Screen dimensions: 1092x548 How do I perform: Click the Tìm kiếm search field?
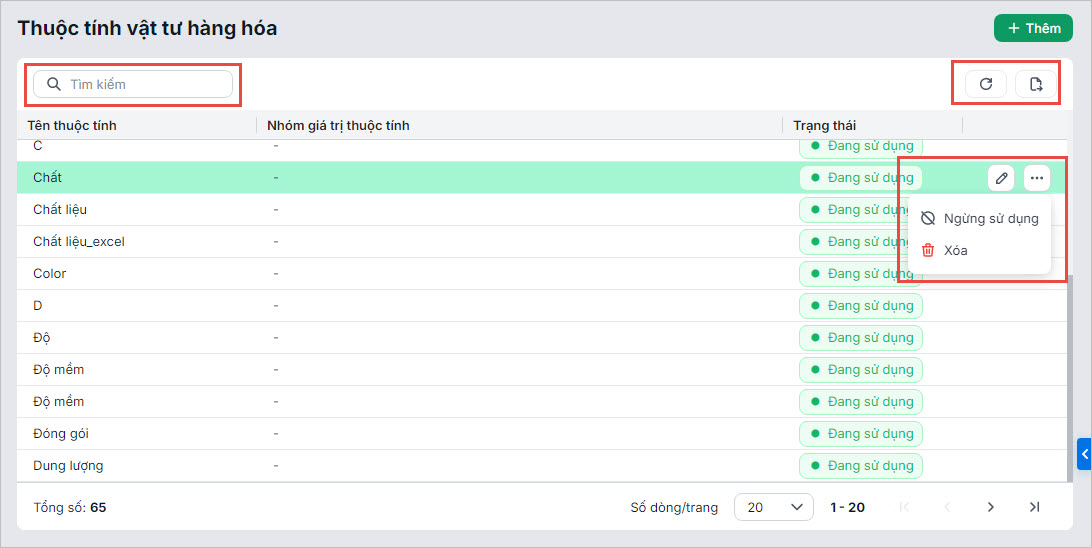[x=133, y=84]
